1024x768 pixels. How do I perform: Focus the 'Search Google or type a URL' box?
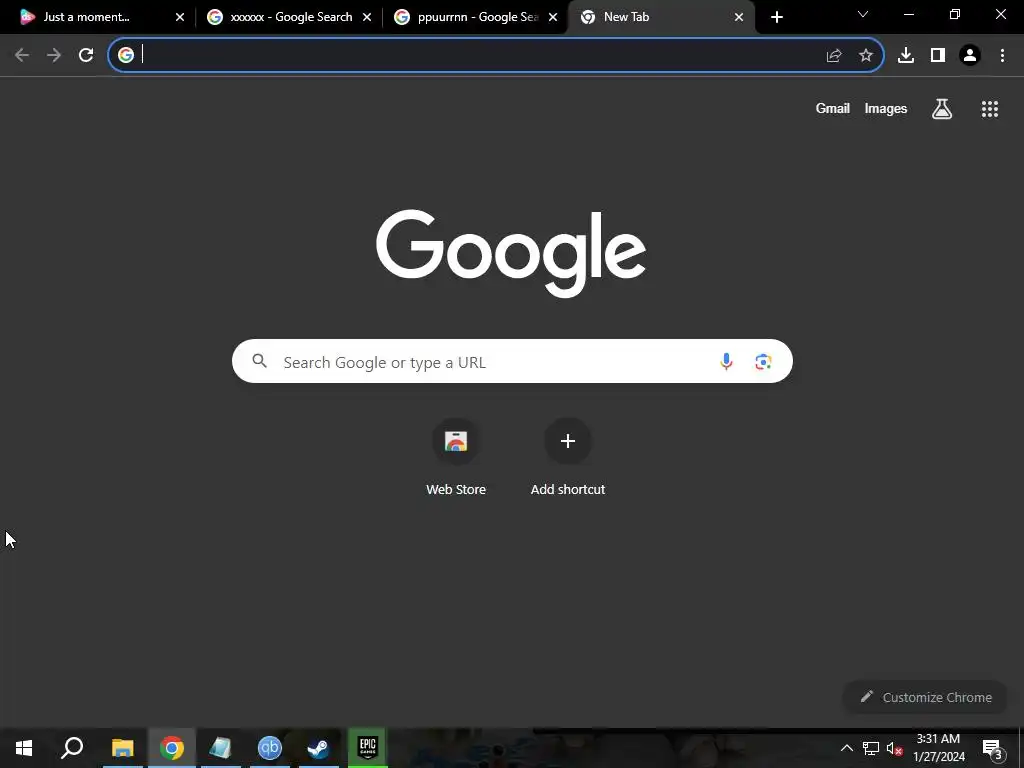pos(512,361)
